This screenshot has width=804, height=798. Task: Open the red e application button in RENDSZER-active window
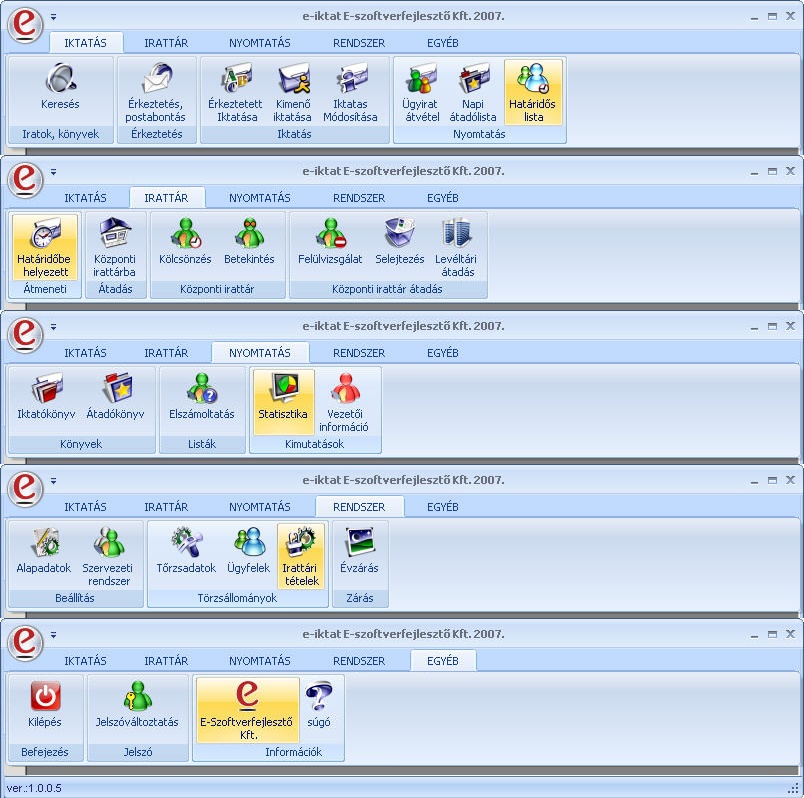point(25,488)
